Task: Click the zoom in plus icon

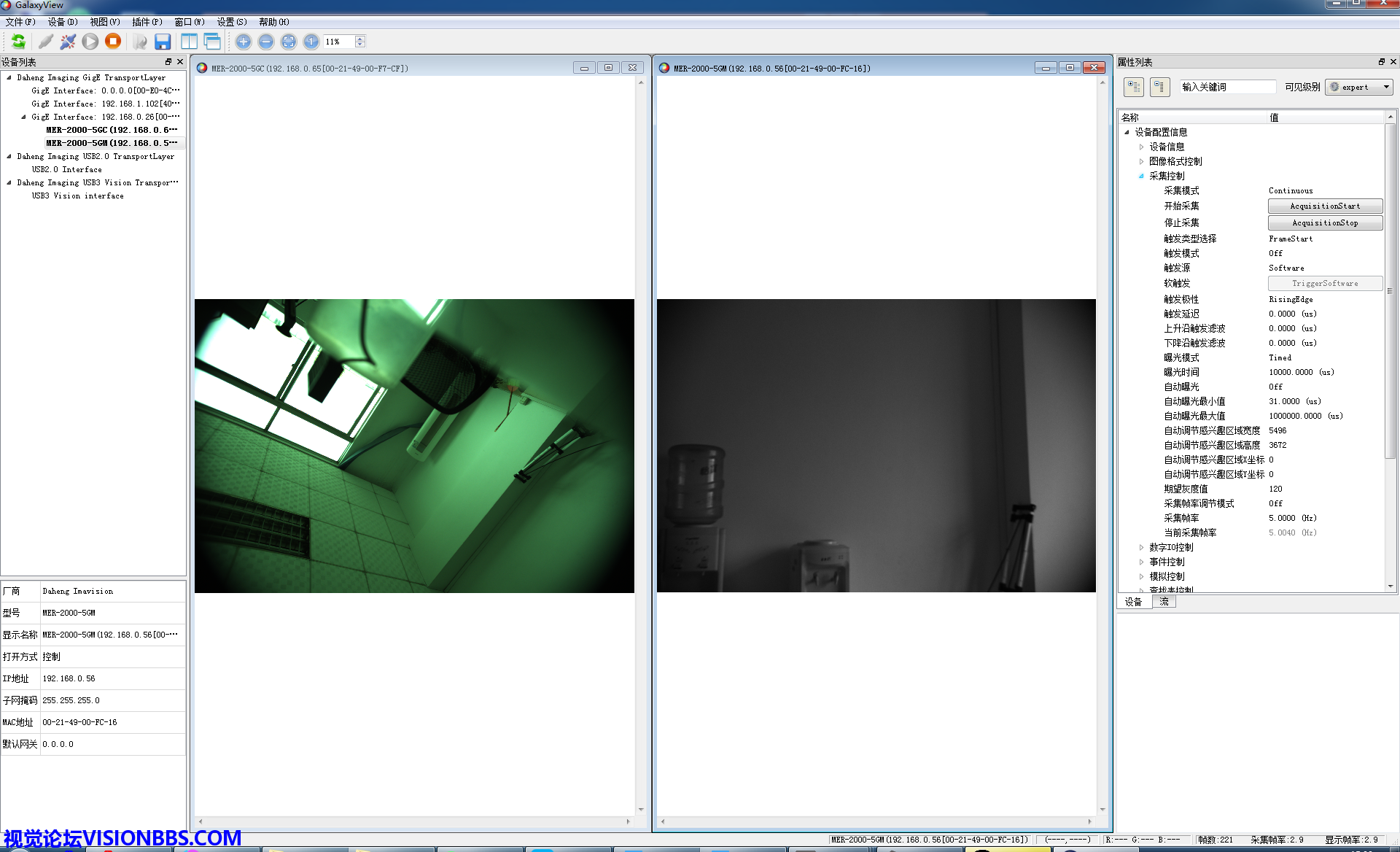Action: (x=244, y=42)
